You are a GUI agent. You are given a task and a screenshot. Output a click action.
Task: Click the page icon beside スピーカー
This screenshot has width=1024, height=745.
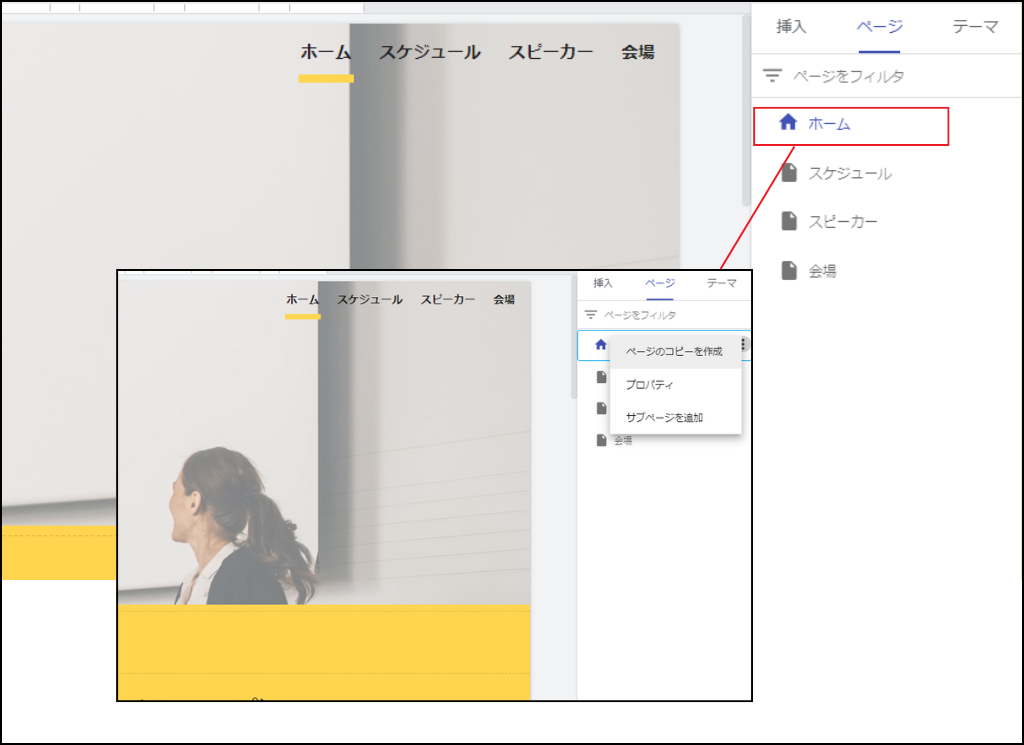coord(791,222)
